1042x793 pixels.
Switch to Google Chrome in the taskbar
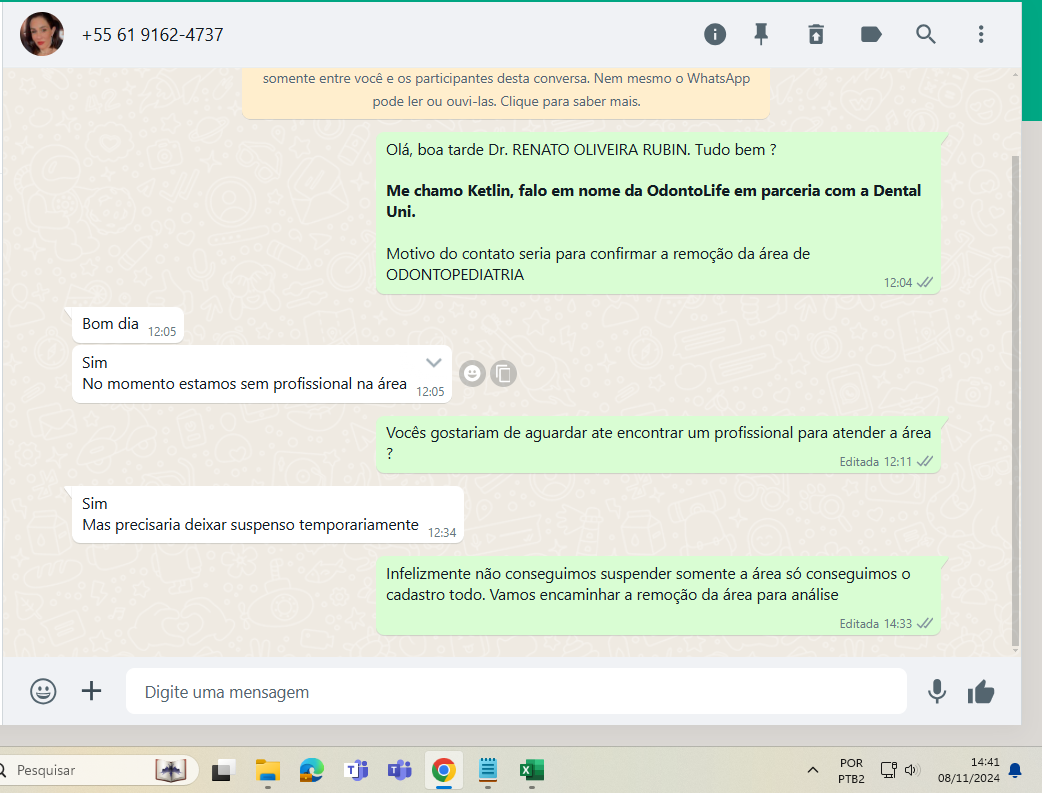pos(444,770)
